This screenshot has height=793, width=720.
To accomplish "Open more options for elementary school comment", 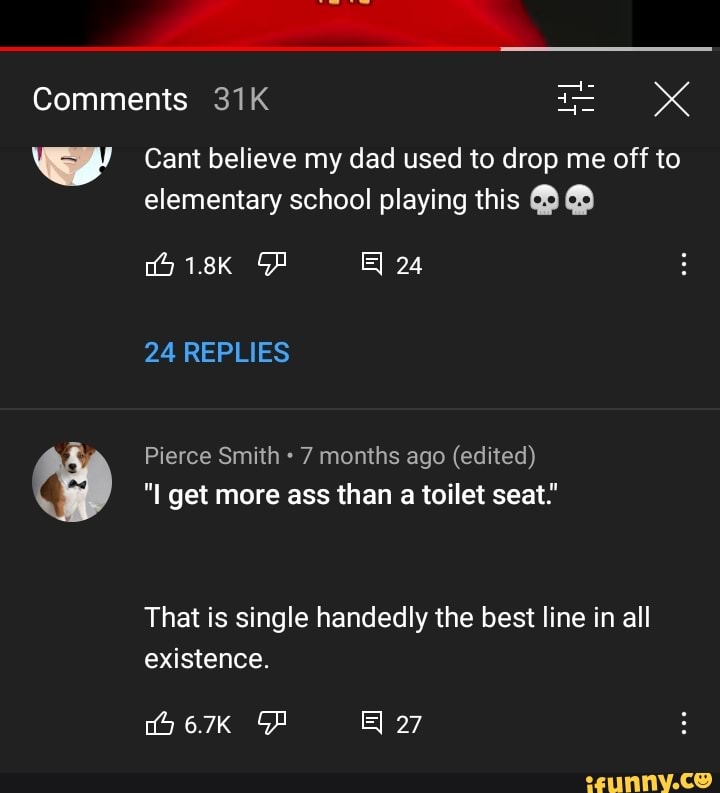I will coord(683,264).
